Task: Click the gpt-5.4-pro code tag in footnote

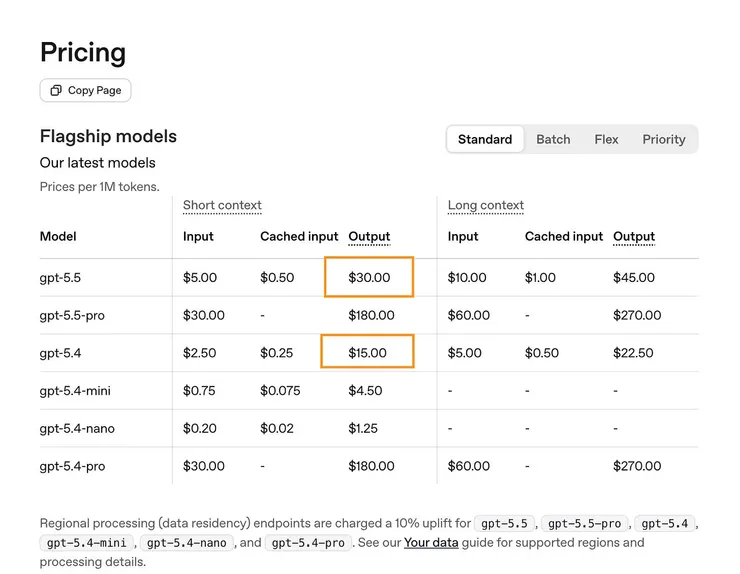Action: [x=307, y=543]
